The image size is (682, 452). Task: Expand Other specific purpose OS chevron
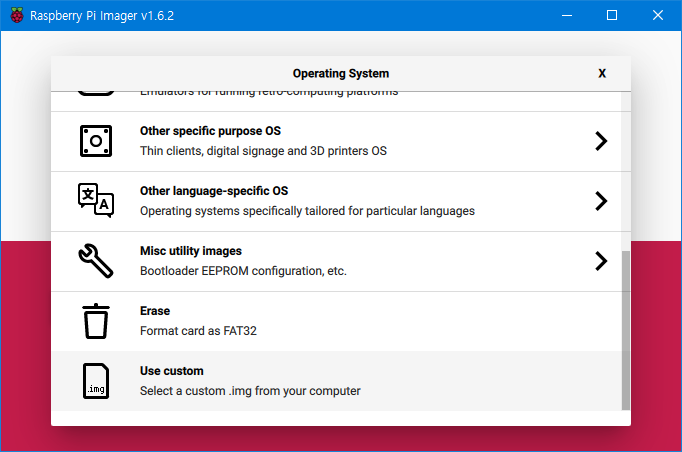click(601, 141)
